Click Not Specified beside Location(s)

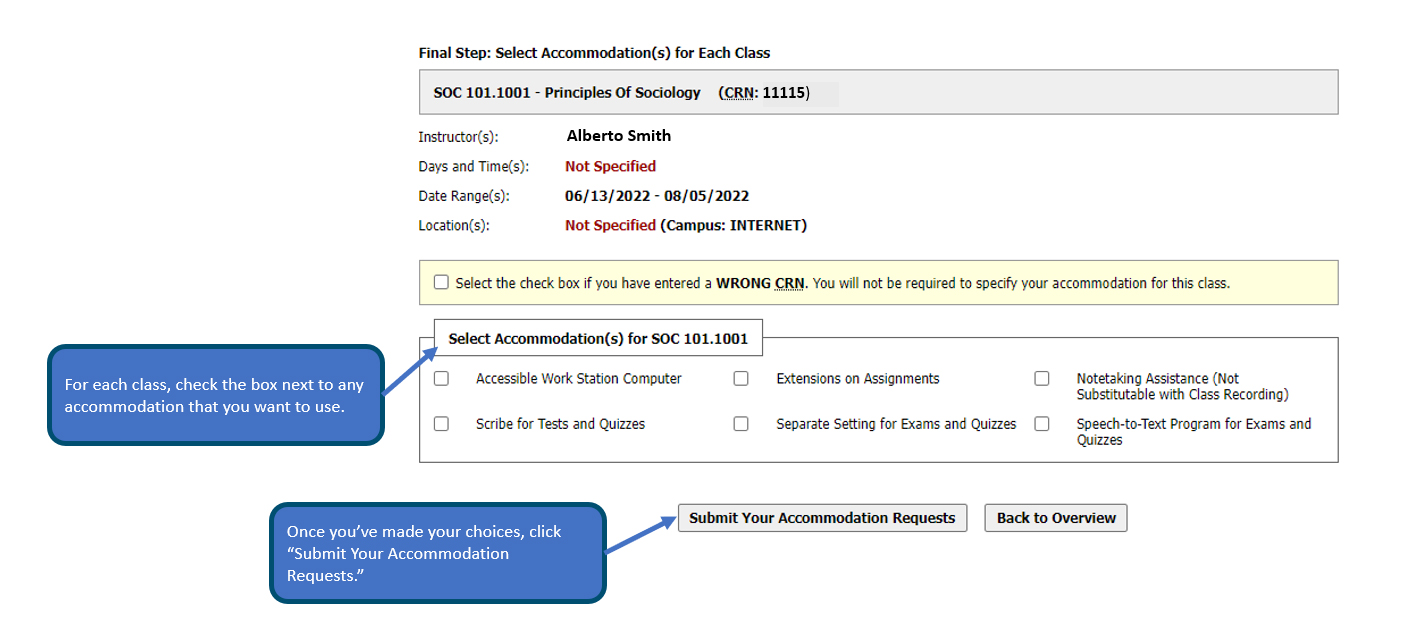[x=610, y=226]
